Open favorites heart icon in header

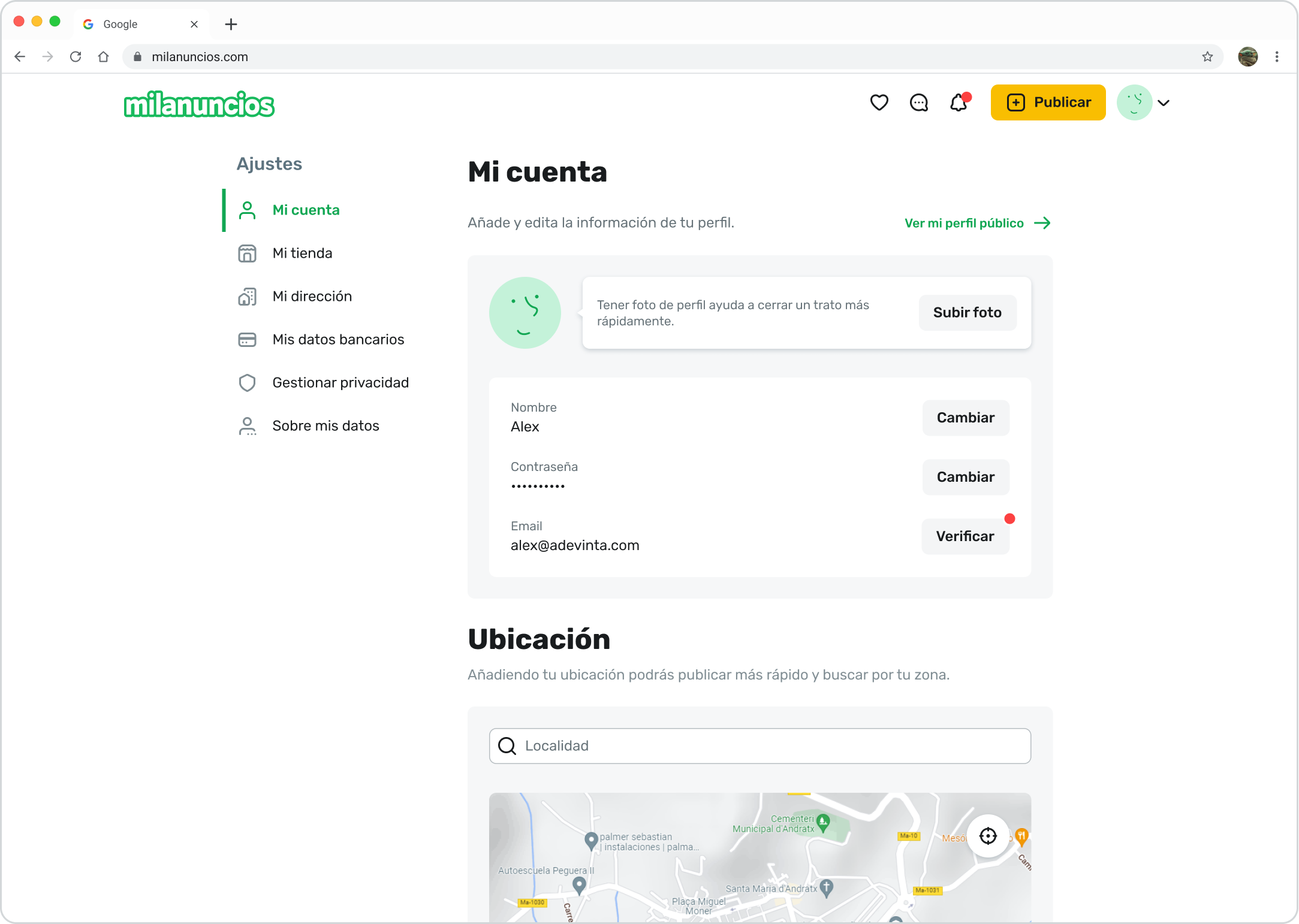tap(879, 102)
